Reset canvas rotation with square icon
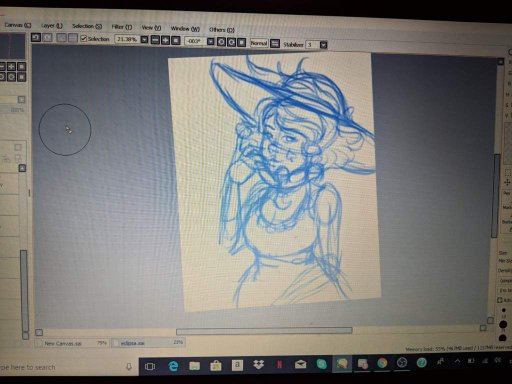The image size is (512, 384). pos(242,42)
